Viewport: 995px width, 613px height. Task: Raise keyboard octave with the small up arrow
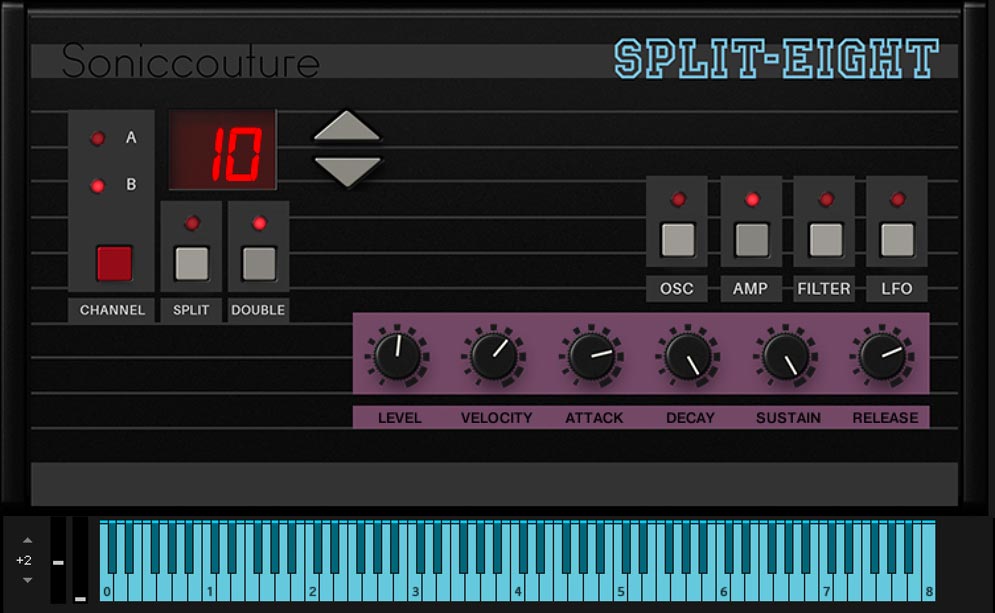(x=27, y=541)
